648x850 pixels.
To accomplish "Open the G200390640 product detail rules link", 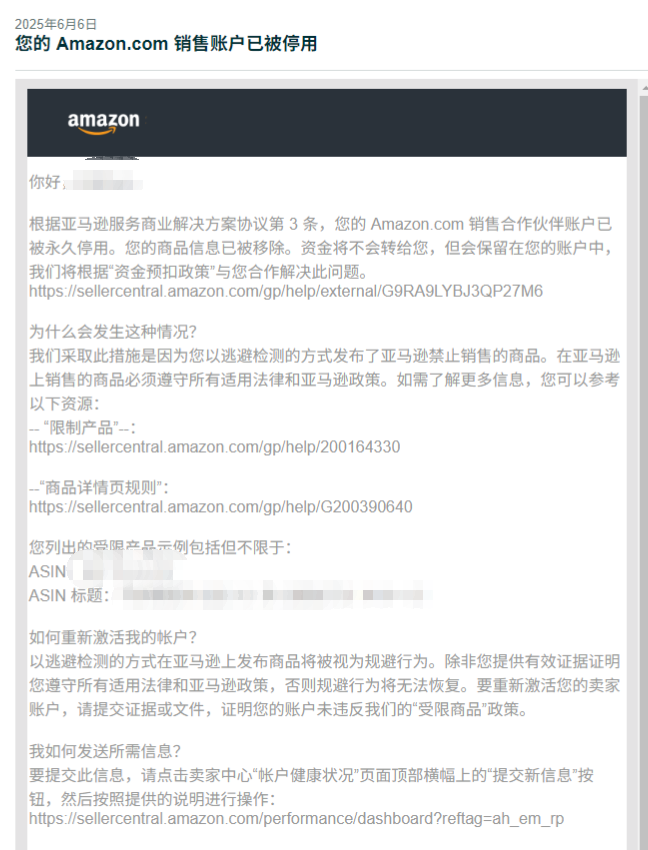I will (x=221, y=507).
